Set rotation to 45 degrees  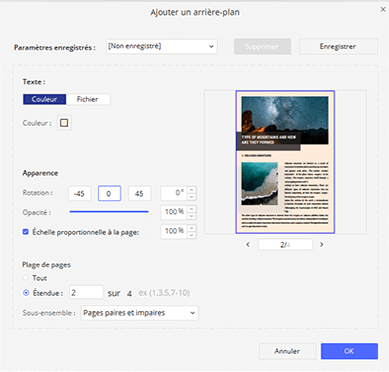click(x=139, y=194)
